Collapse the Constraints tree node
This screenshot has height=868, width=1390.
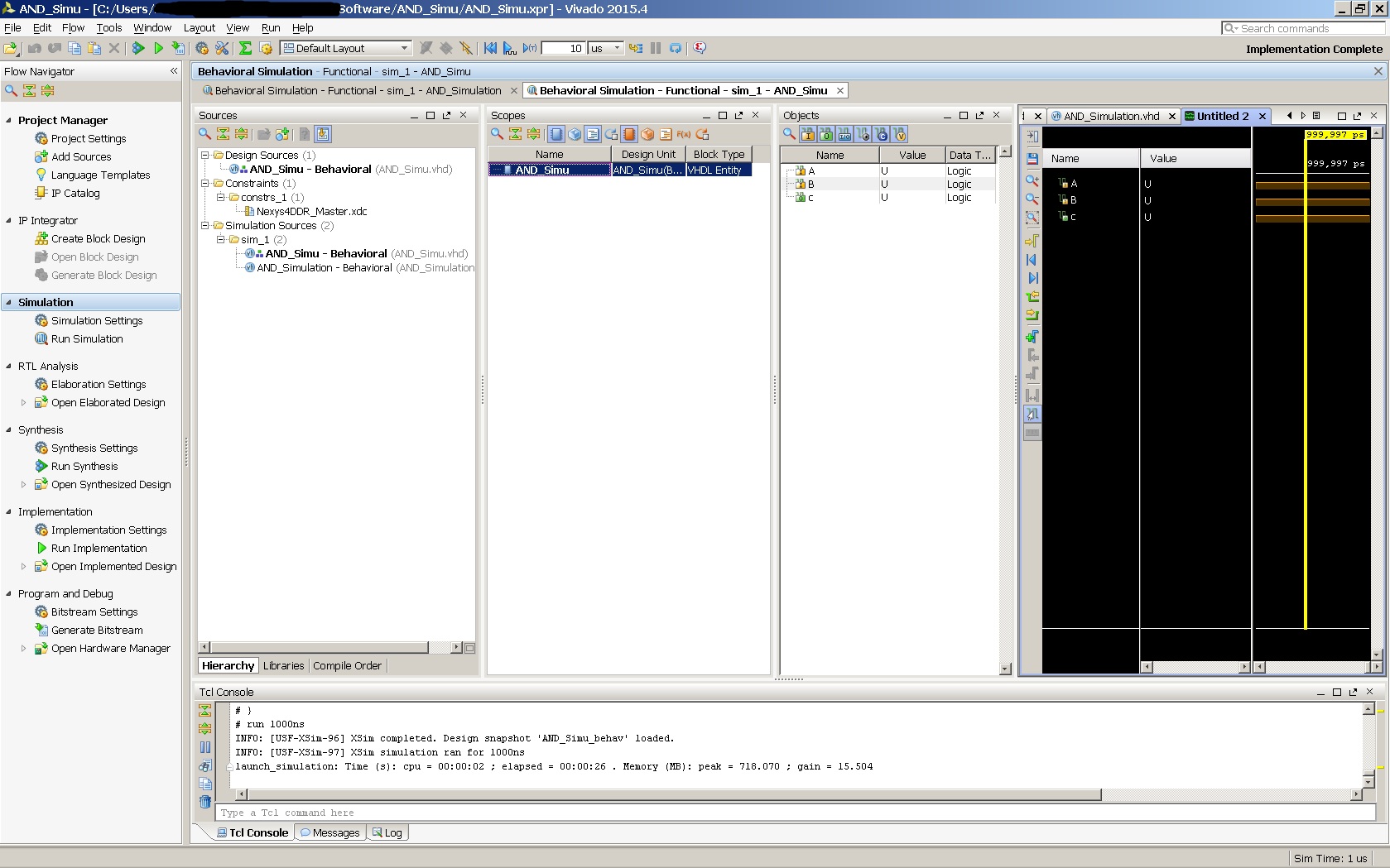coord(204,183)
